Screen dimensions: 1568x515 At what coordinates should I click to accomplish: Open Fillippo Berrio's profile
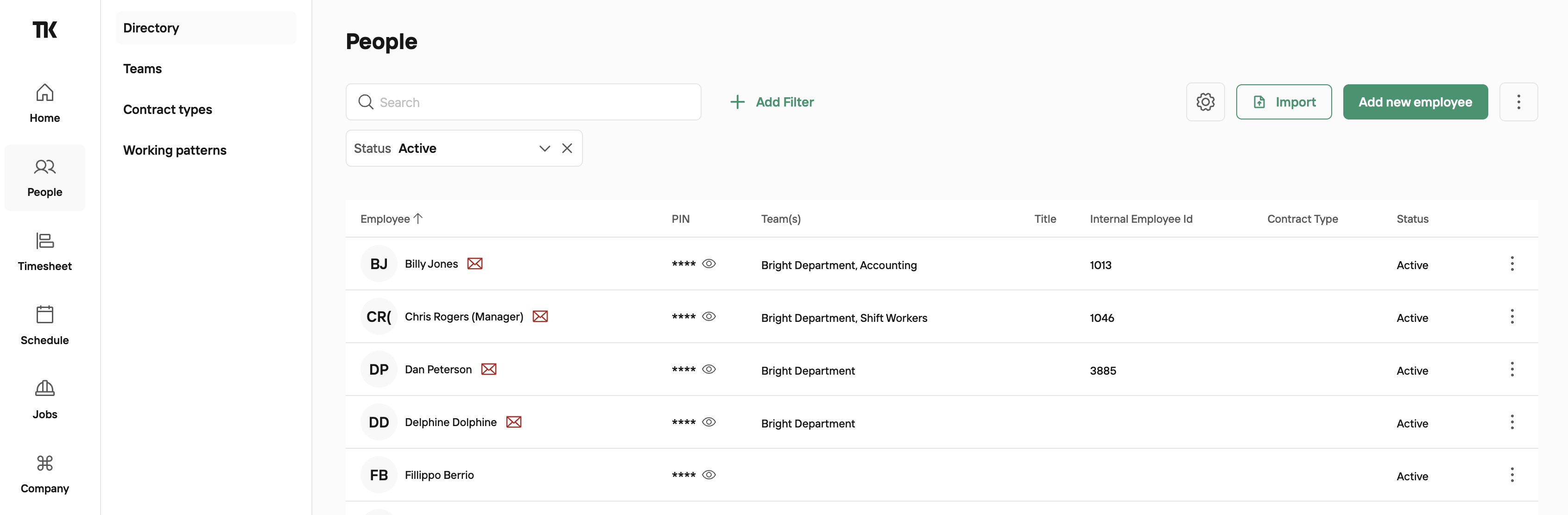[x=439, y=475]
